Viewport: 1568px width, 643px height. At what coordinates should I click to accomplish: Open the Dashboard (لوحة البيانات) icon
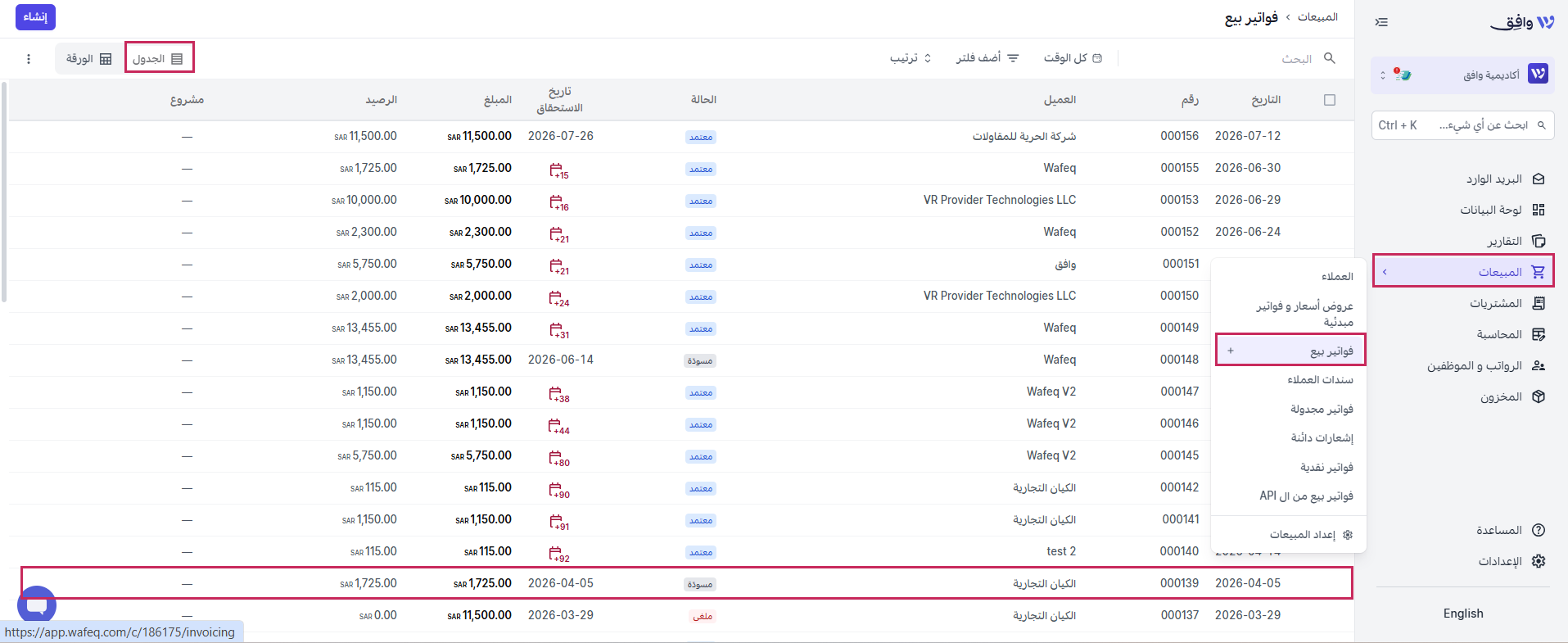click(x=1539, y=210)
